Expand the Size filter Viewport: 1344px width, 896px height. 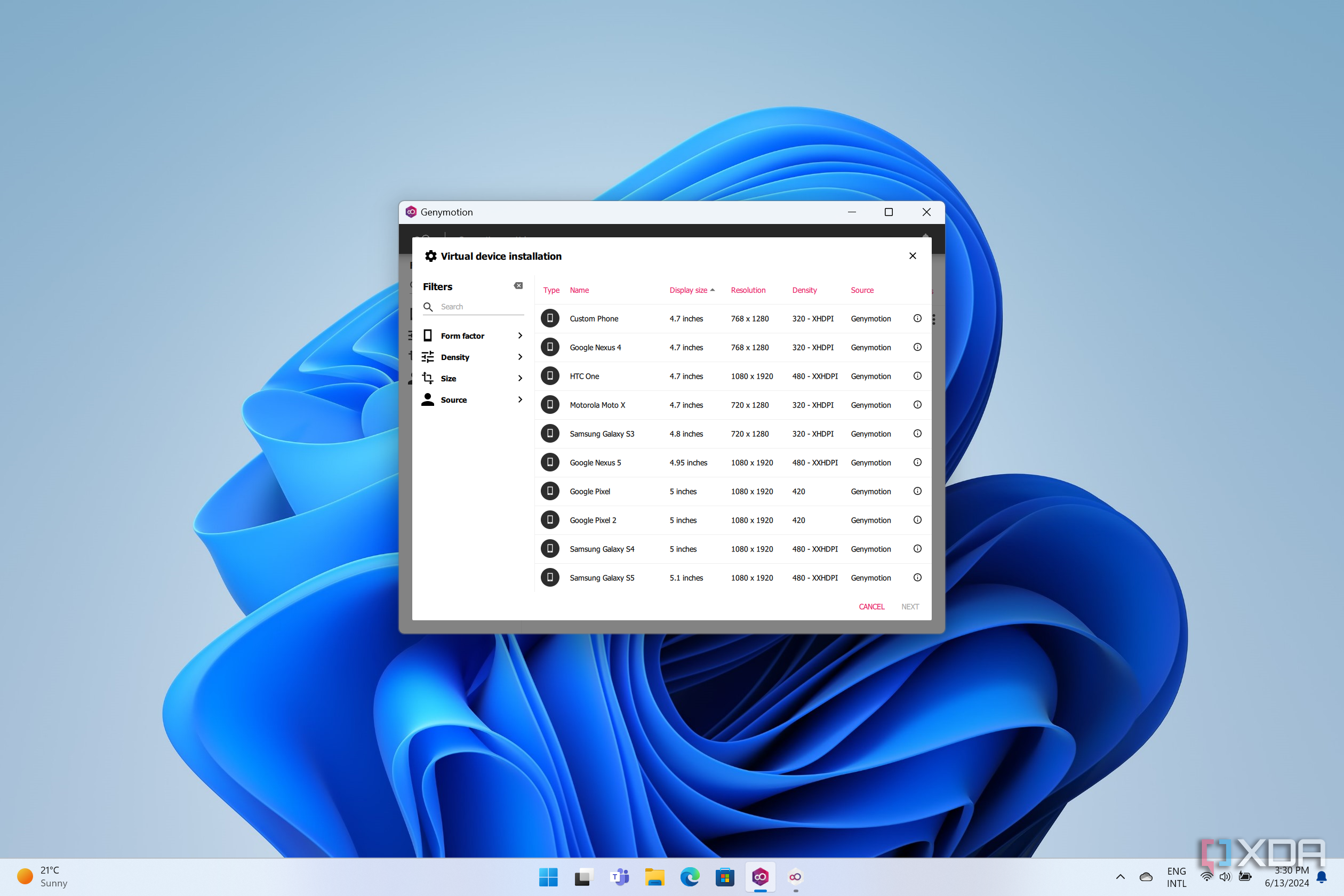point(473,378)
